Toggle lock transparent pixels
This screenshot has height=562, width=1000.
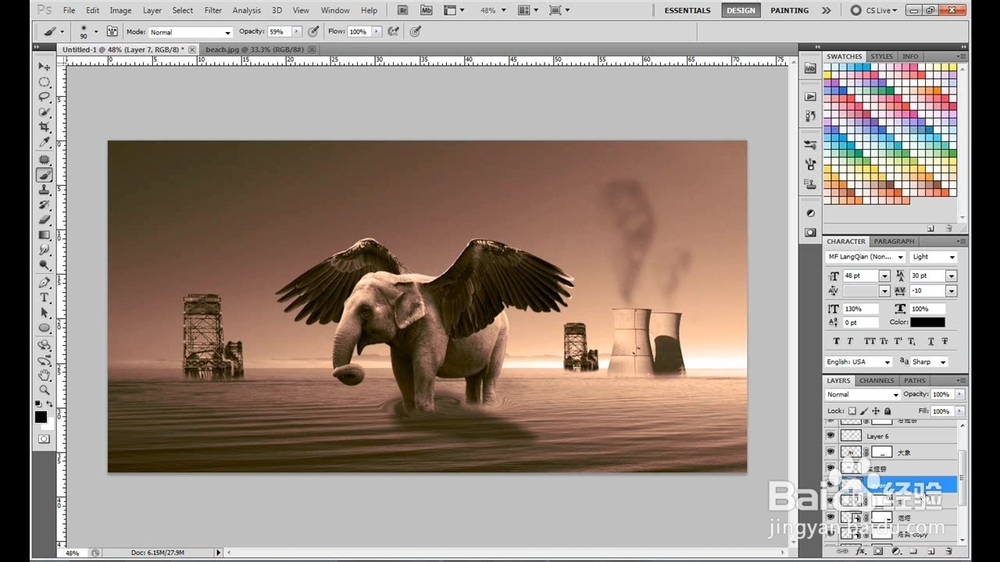tap(852, 411)
